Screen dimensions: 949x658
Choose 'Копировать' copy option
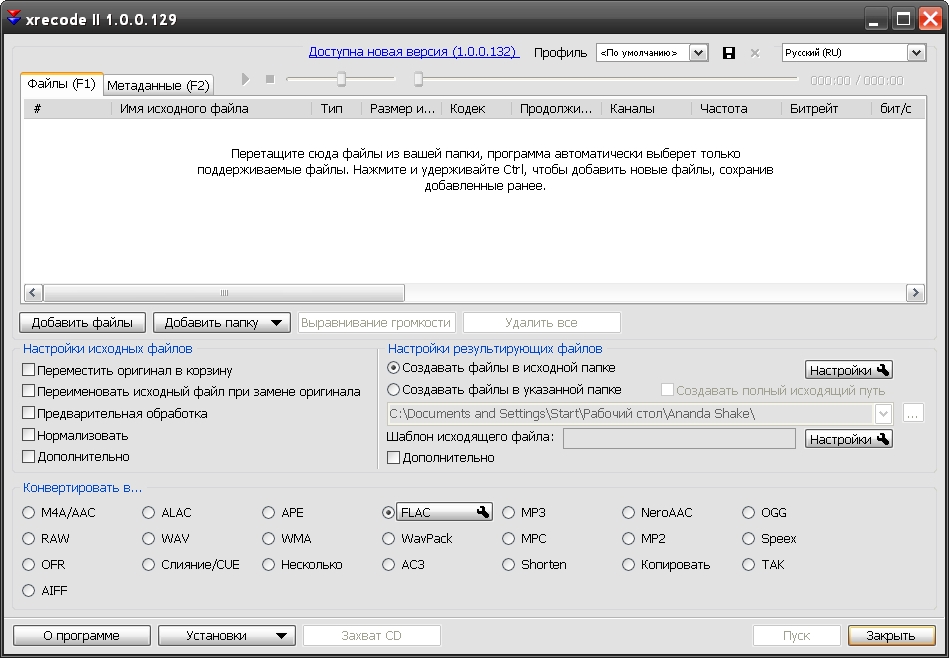point(628,564)
